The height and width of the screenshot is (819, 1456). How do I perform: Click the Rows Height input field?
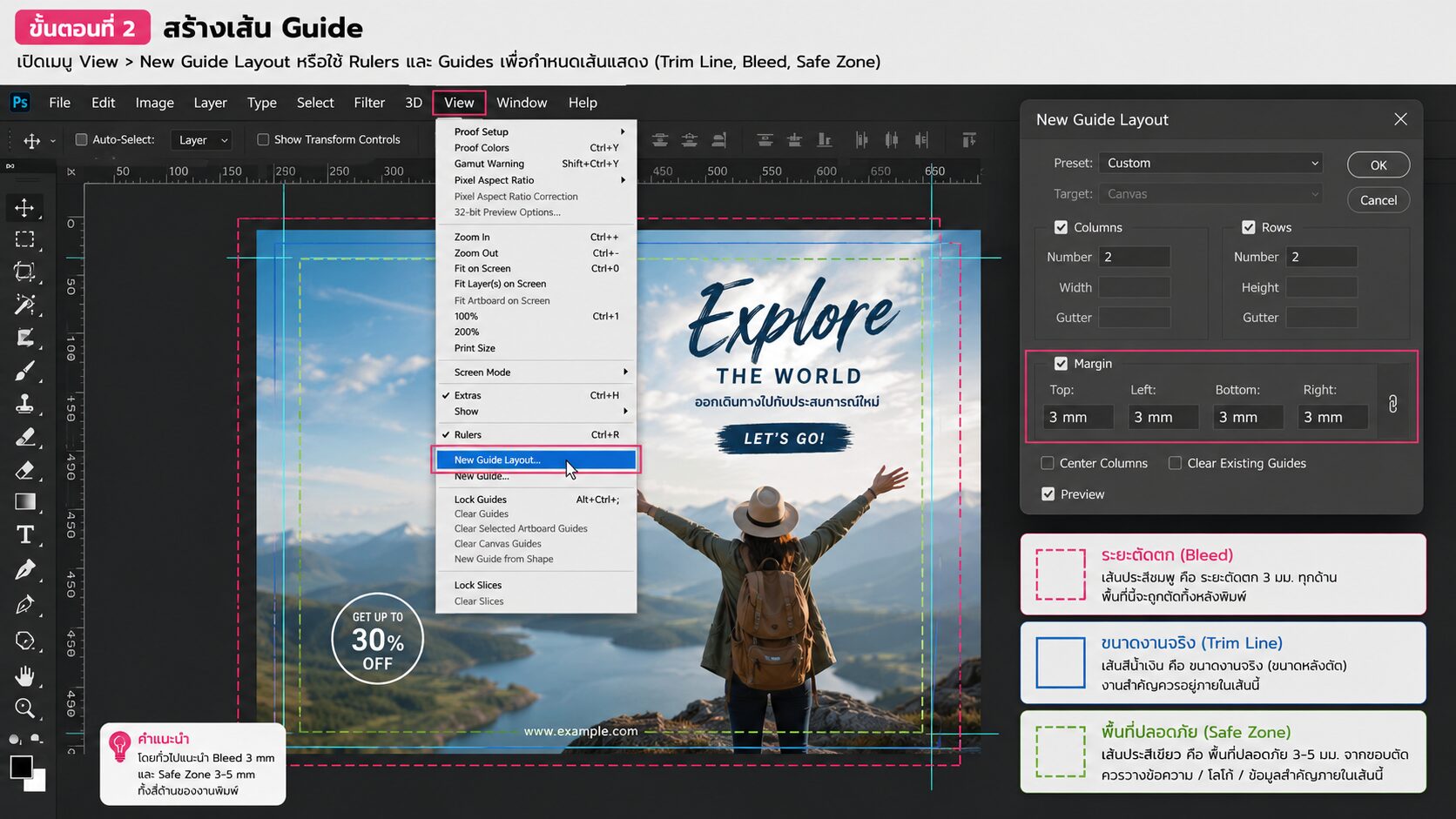tap(1321, 287)
